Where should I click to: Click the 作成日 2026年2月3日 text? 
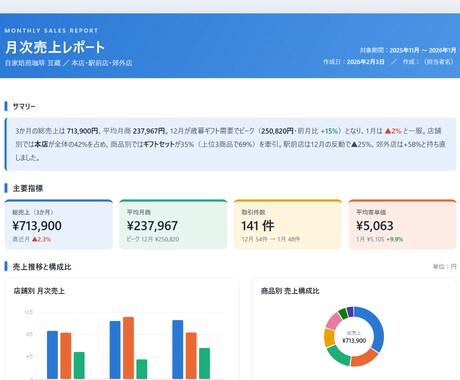tap(353, 62)
